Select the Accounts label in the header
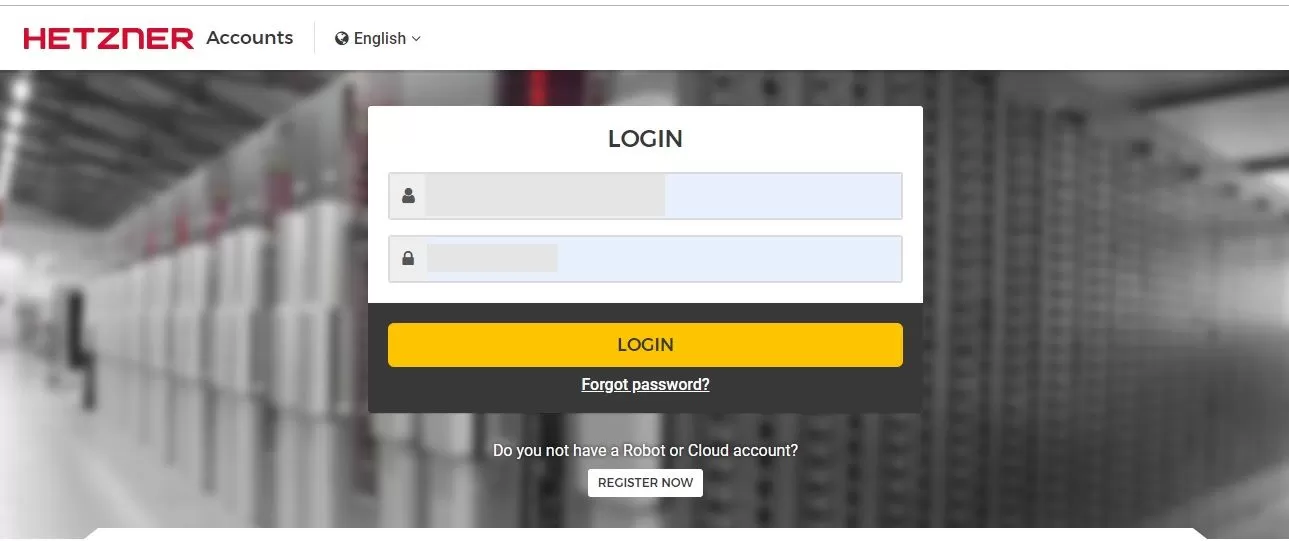Screen dimensions: 1289x541 (250, 38)
